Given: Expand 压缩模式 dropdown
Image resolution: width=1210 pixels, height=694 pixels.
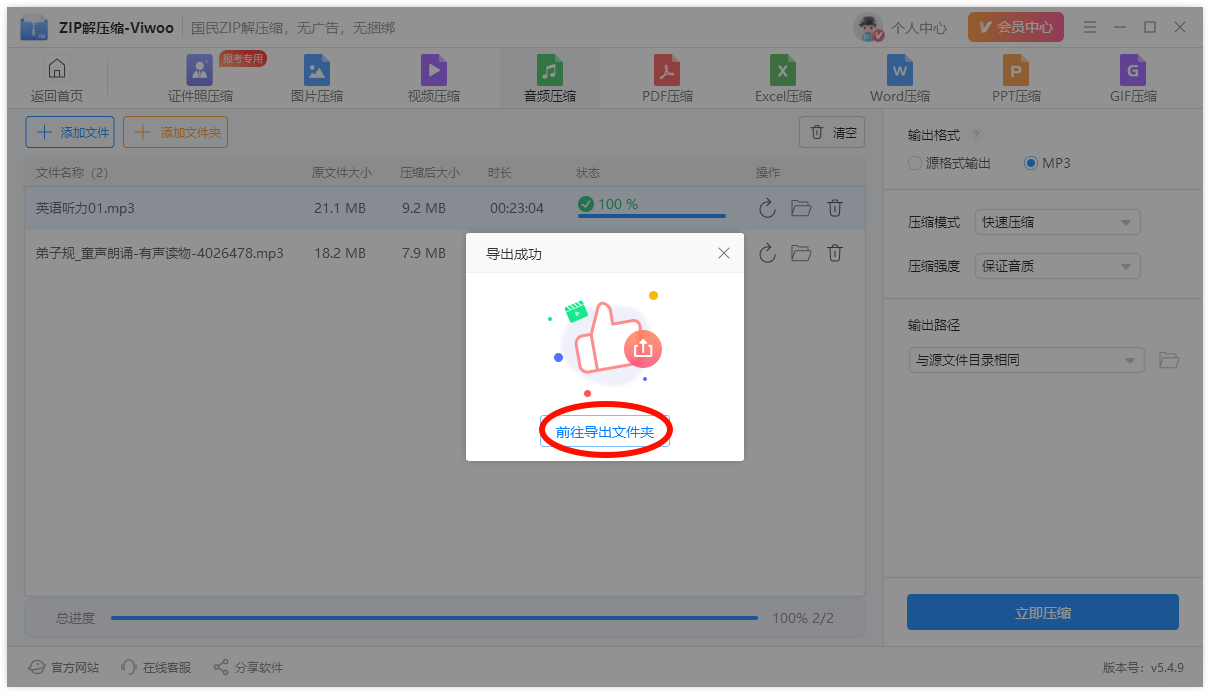Looking at the screenshot, I should (x=1058, y=222).
